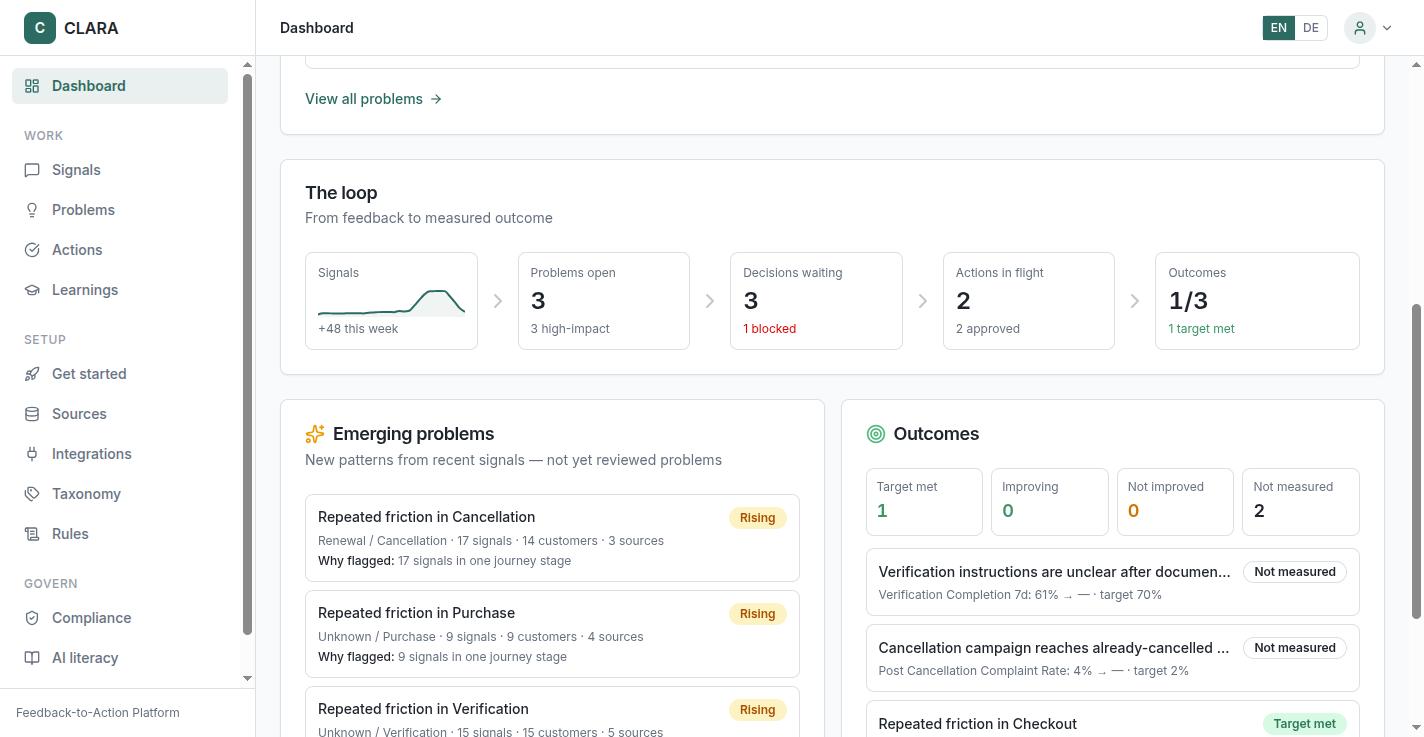
Task: Go to Signals in the sidebar
Action: tap(120, 170)
